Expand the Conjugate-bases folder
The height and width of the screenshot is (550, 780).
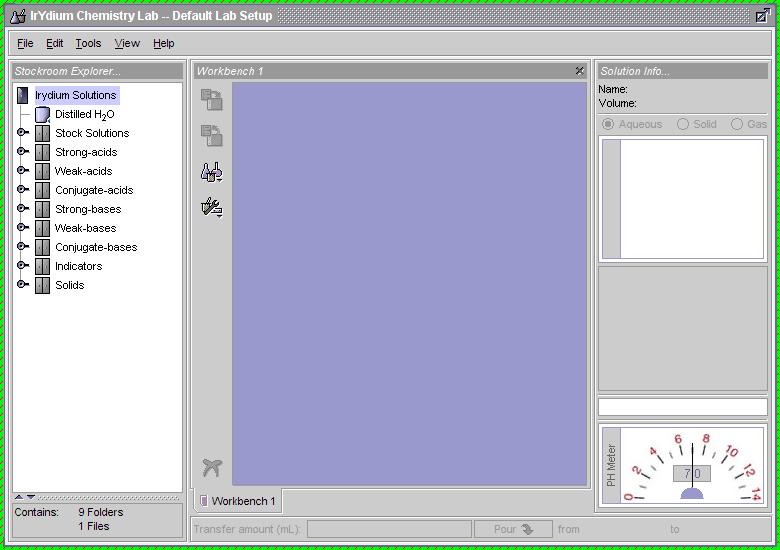[22, 246]
